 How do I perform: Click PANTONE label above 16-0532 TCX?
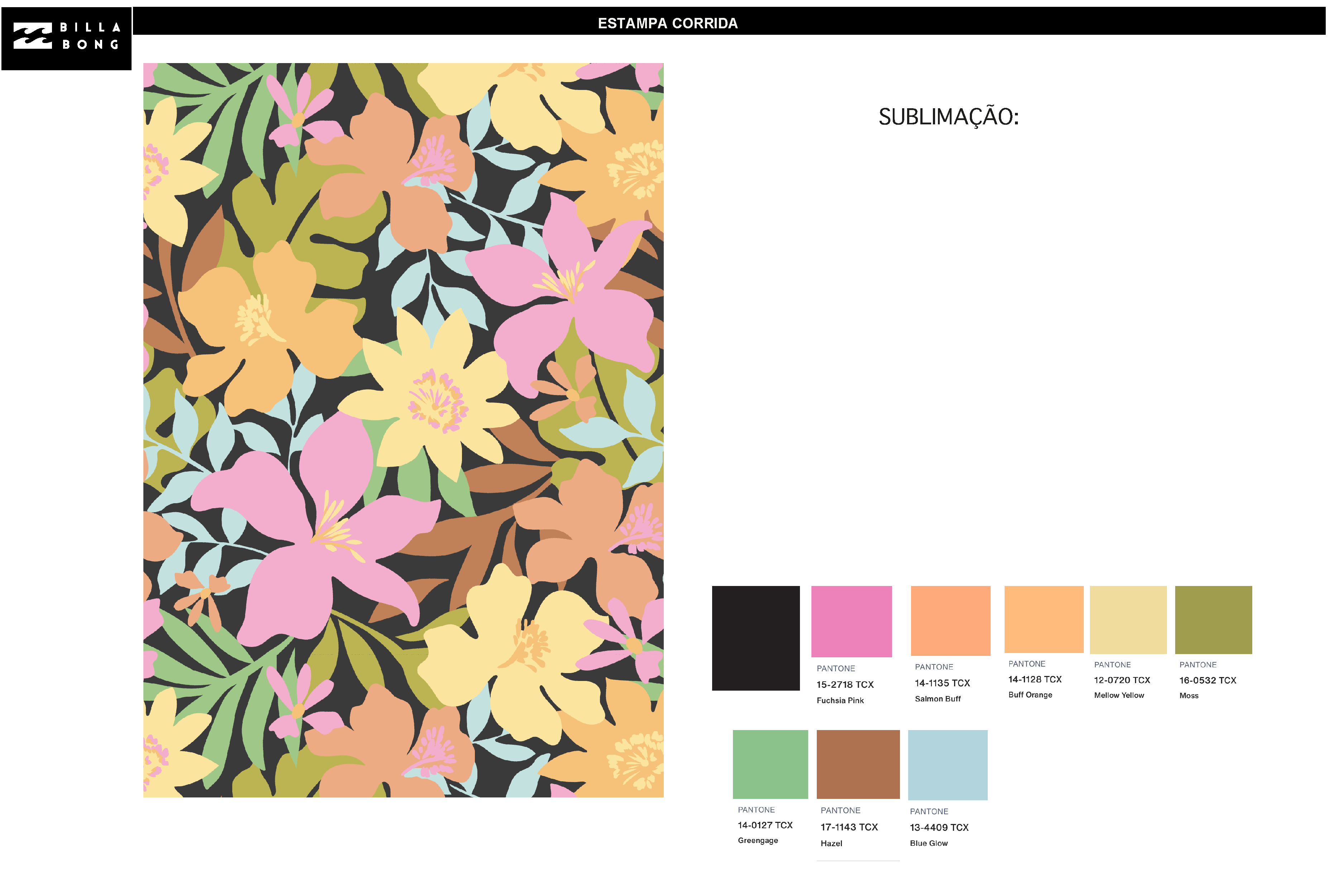pyautogui.click(x=1198, y=664)
